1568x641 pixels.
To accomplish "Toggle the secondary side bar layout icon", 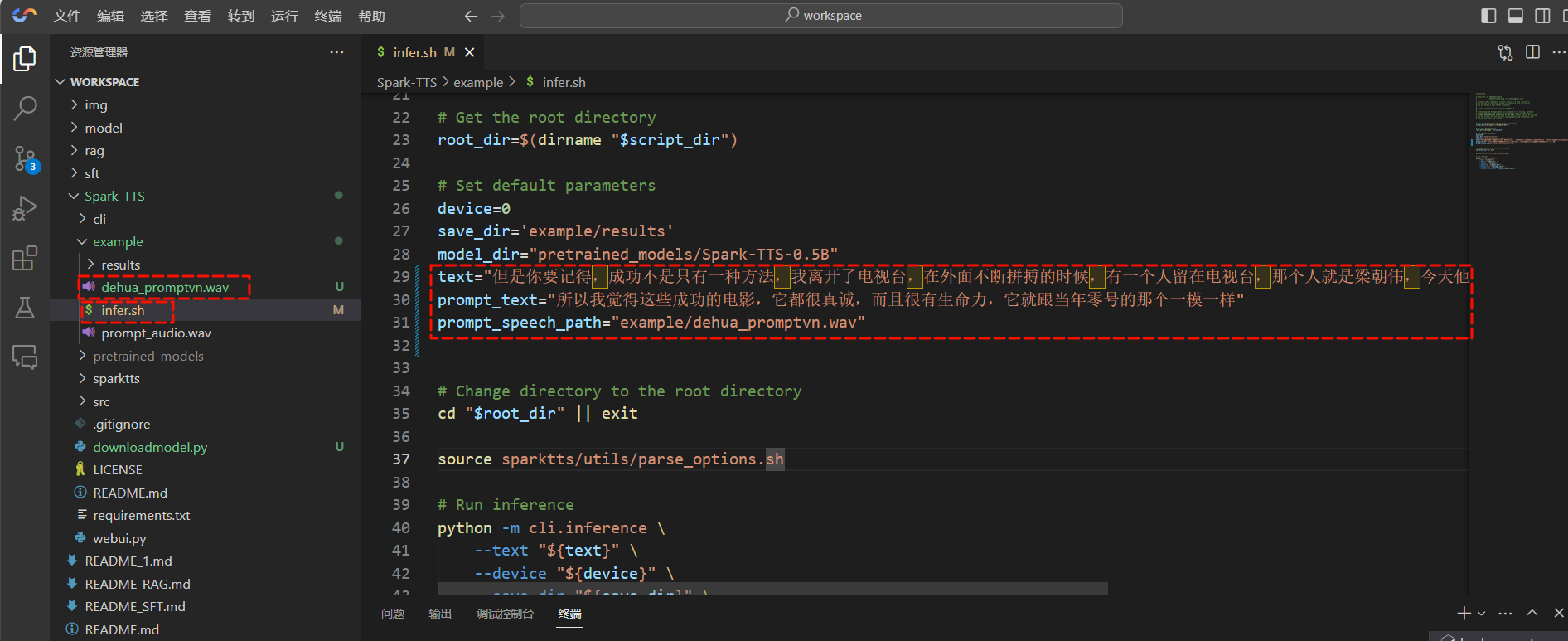I will [1542, 16].
